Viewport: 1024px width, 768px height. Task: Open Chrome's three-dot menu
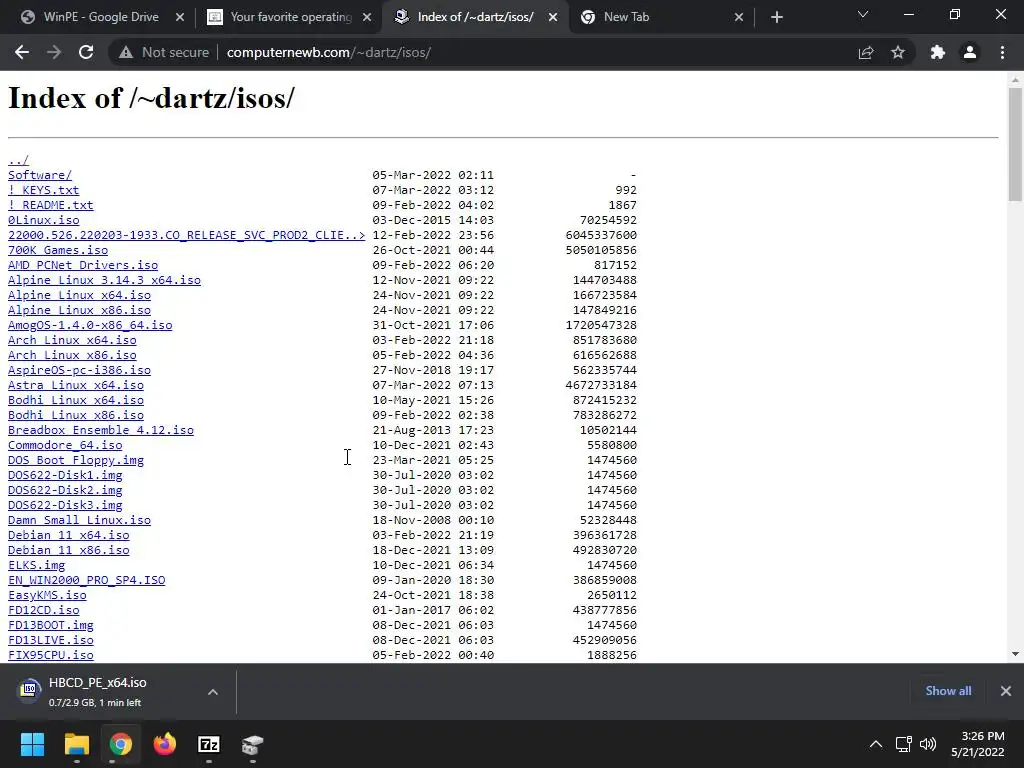point(1002,52)
